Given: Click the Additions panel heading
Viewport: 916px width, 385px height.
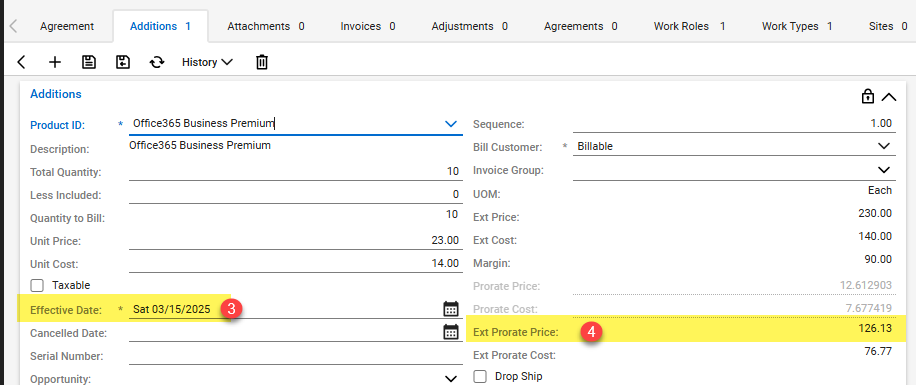Looking at the screenshot, I should coord(55,94).
